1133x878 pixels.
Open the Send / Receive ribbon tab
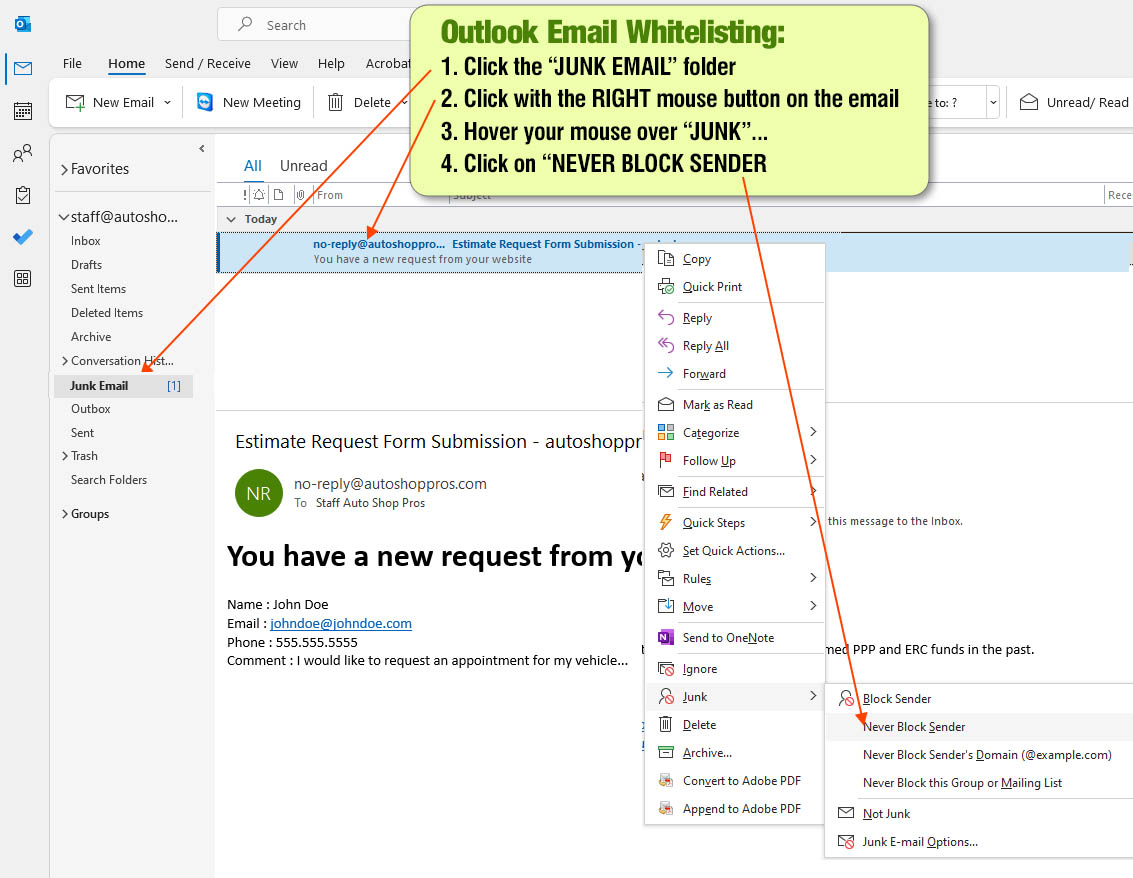[208, 63]
